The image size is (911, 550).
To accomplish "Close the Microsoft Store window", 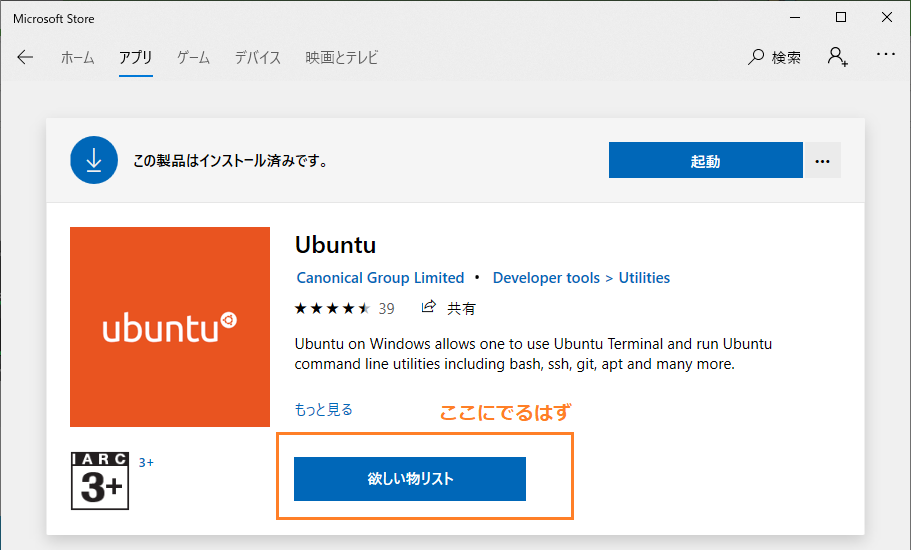I will tap(887, 17).
